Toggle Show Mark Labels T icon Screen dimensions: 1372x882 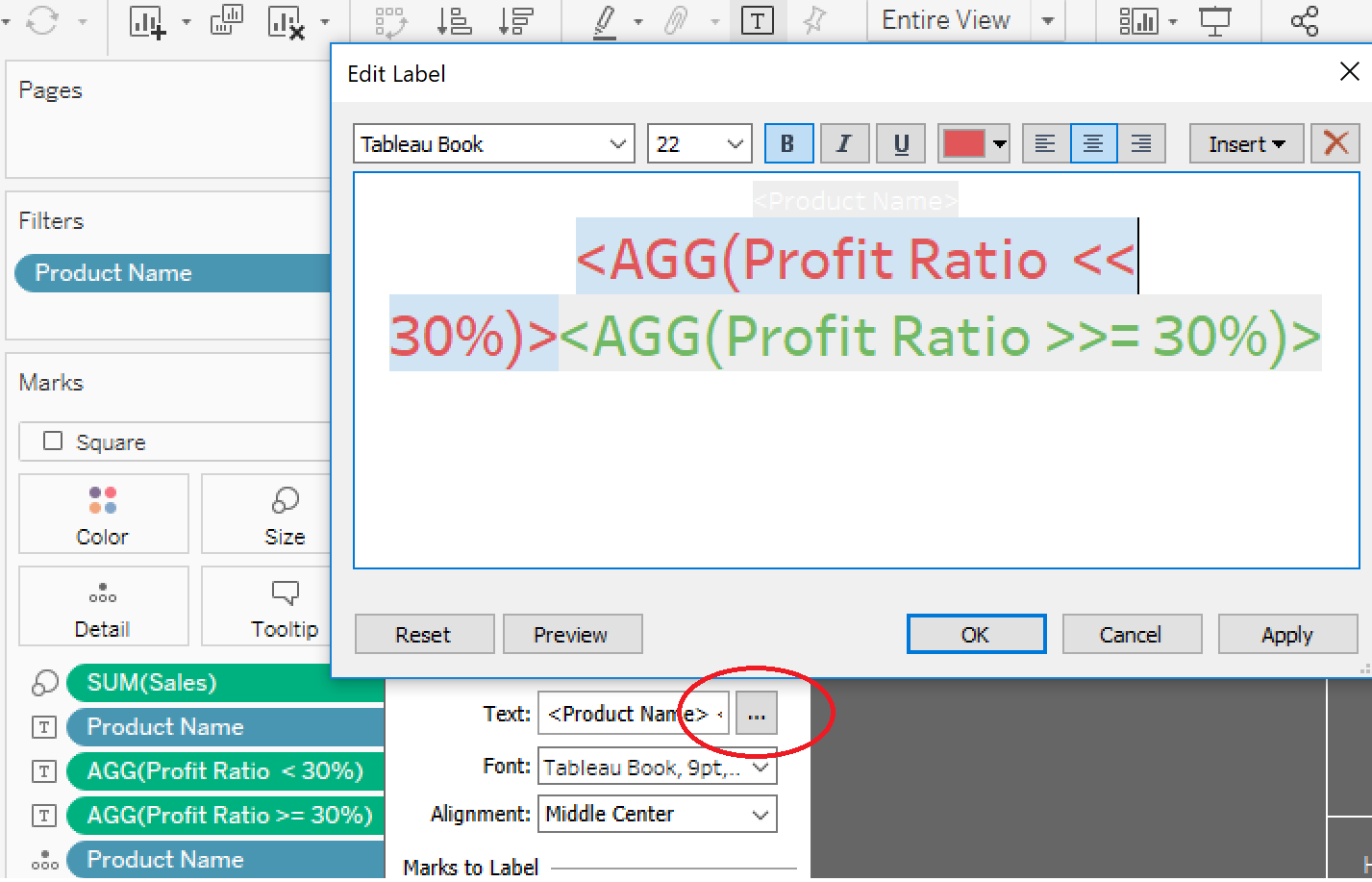tap(758, 20)
